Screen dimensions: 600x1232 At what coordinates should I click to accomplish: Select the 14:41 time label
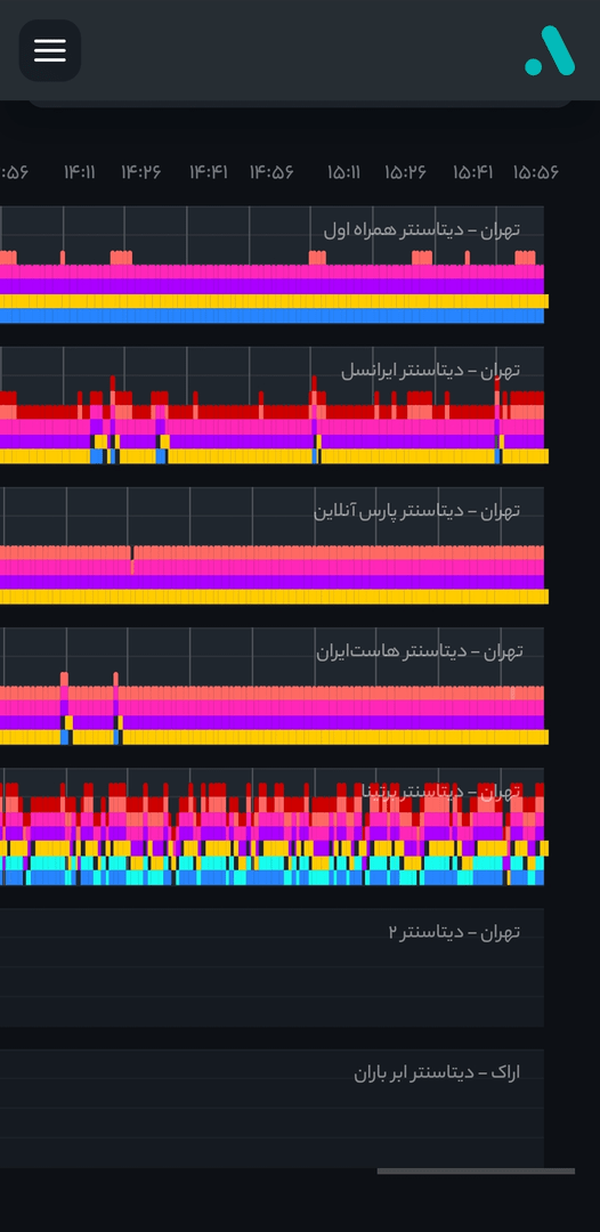[x=208, y=172]
